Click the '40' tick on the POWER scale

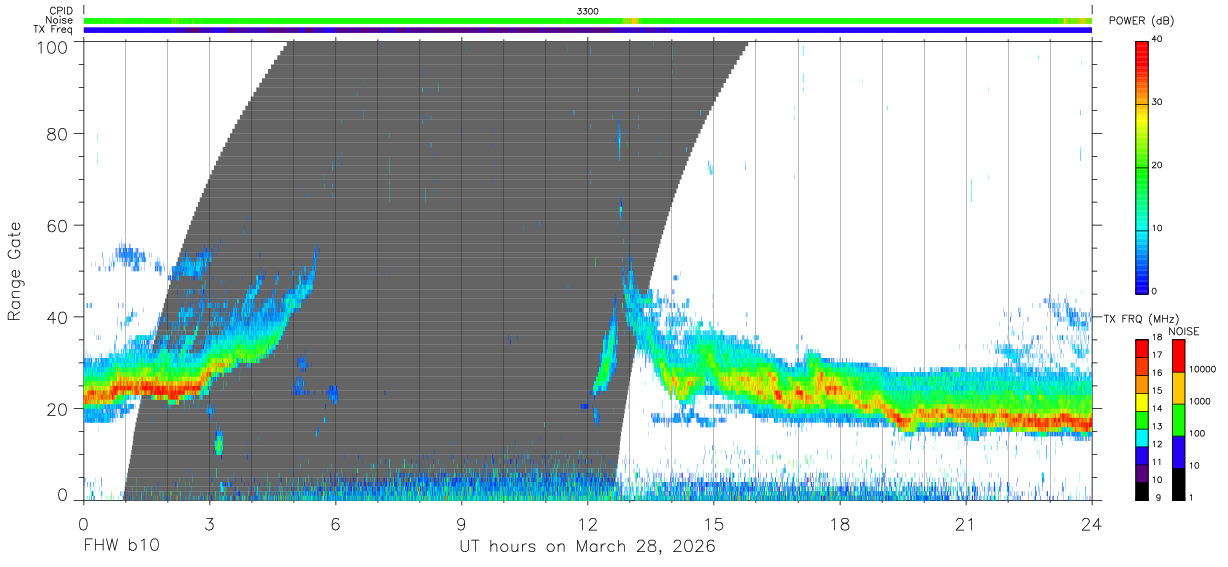coord(1158,40)
